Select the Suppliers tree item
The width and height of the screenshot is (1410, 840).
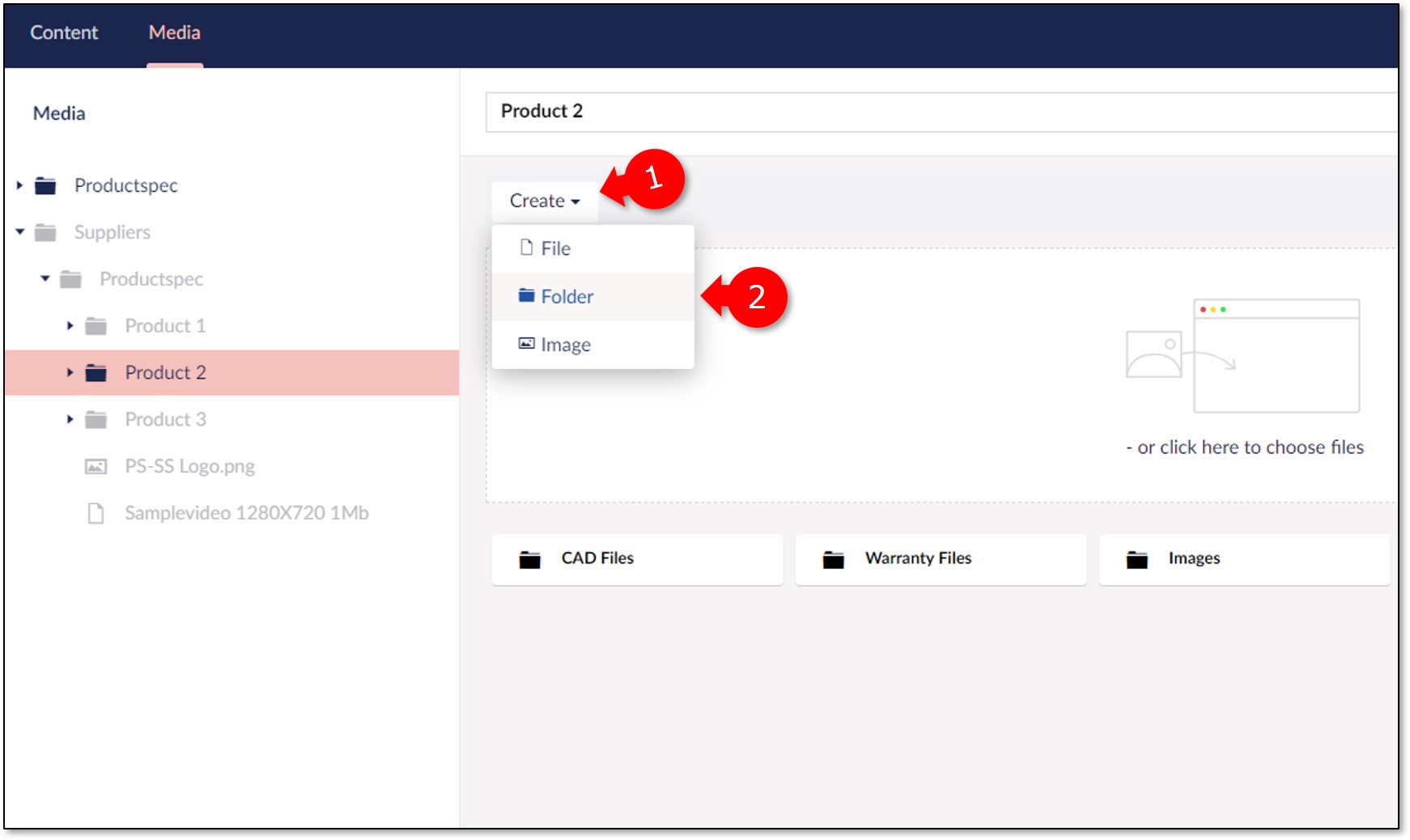click(x=113, y=232)
